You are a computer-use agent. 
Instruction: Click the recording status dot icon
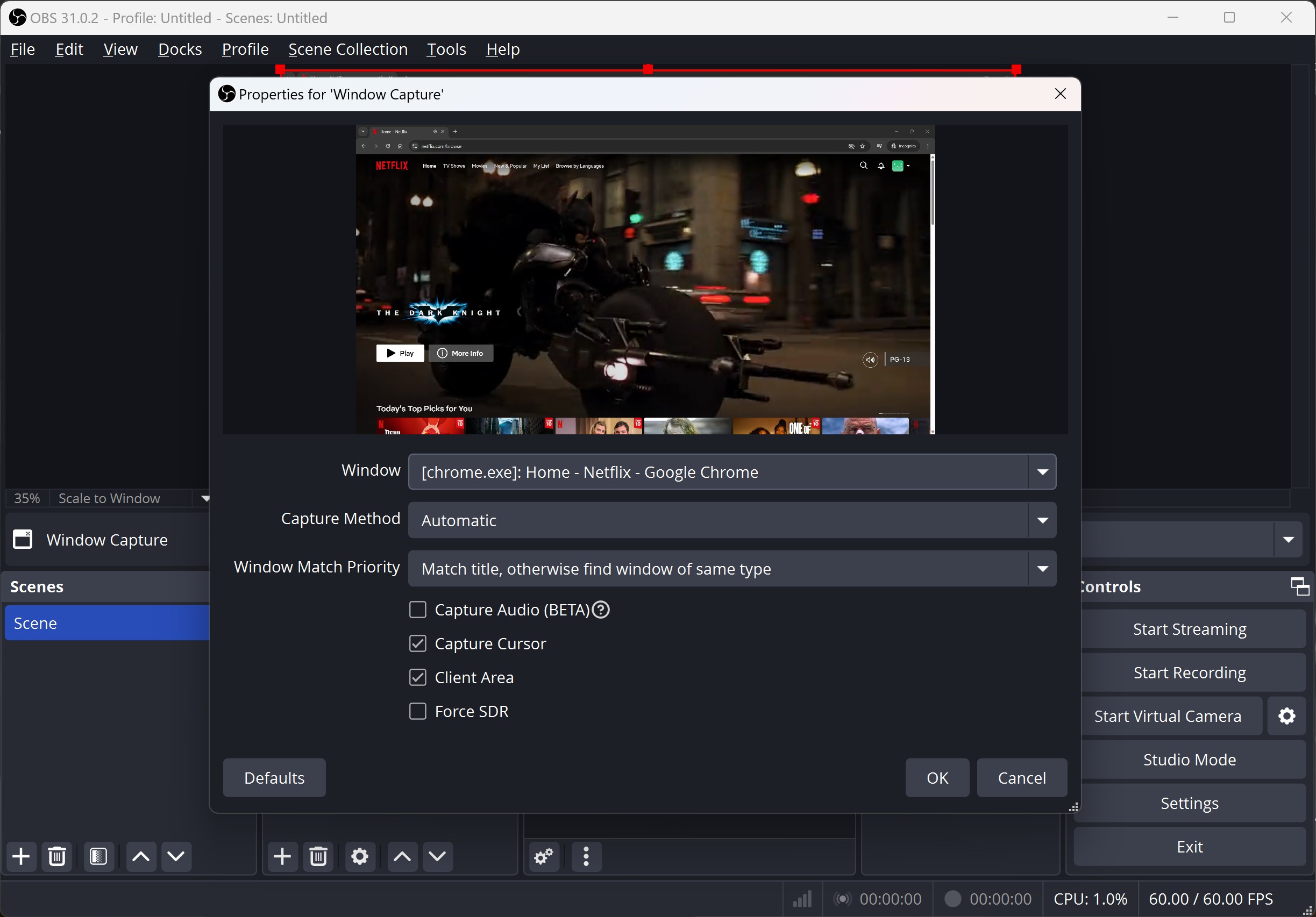[952, 899]
